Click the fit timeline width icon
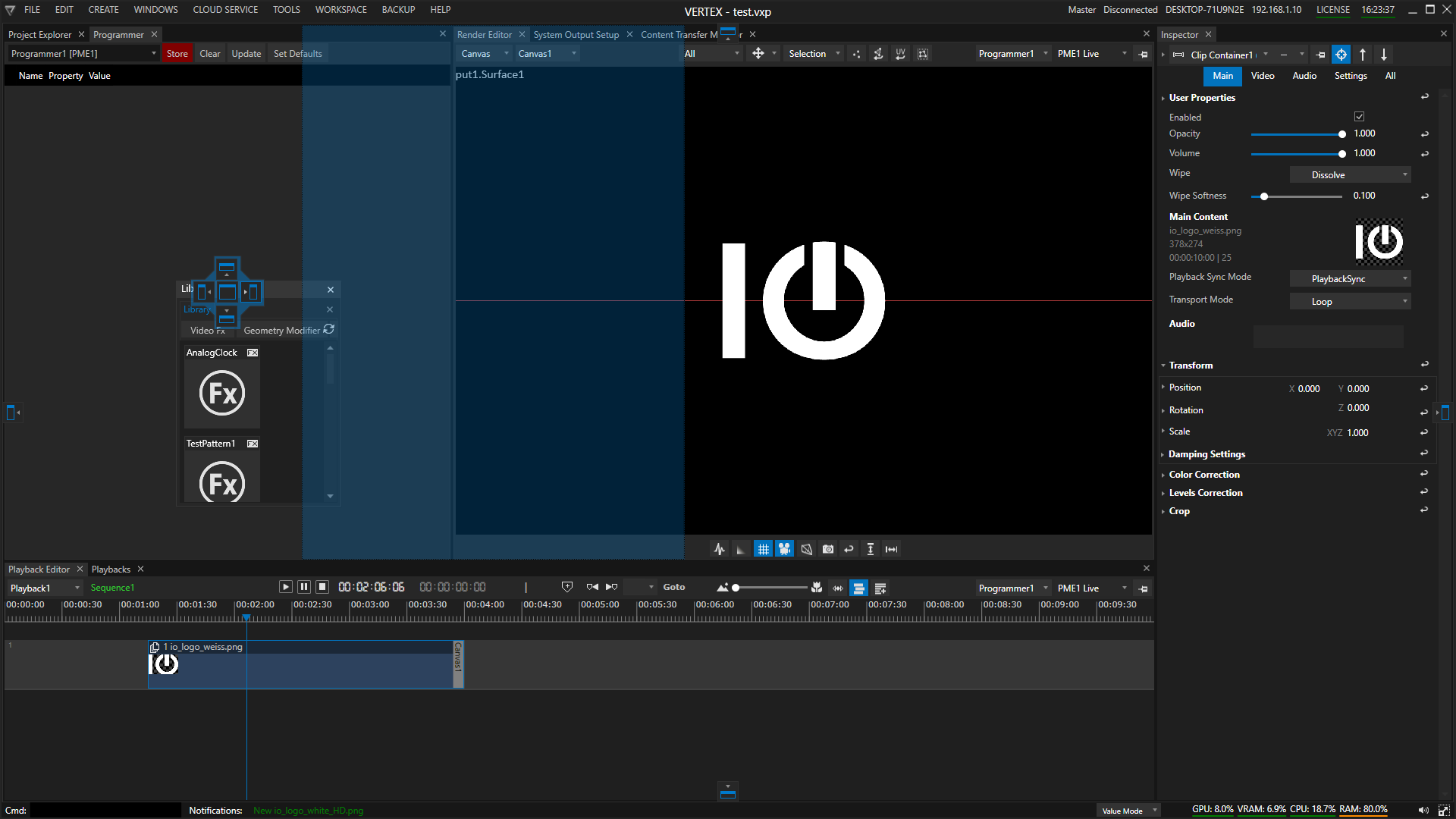The height and width of the screenshot is (819, 1456). (x=838, y=588)
